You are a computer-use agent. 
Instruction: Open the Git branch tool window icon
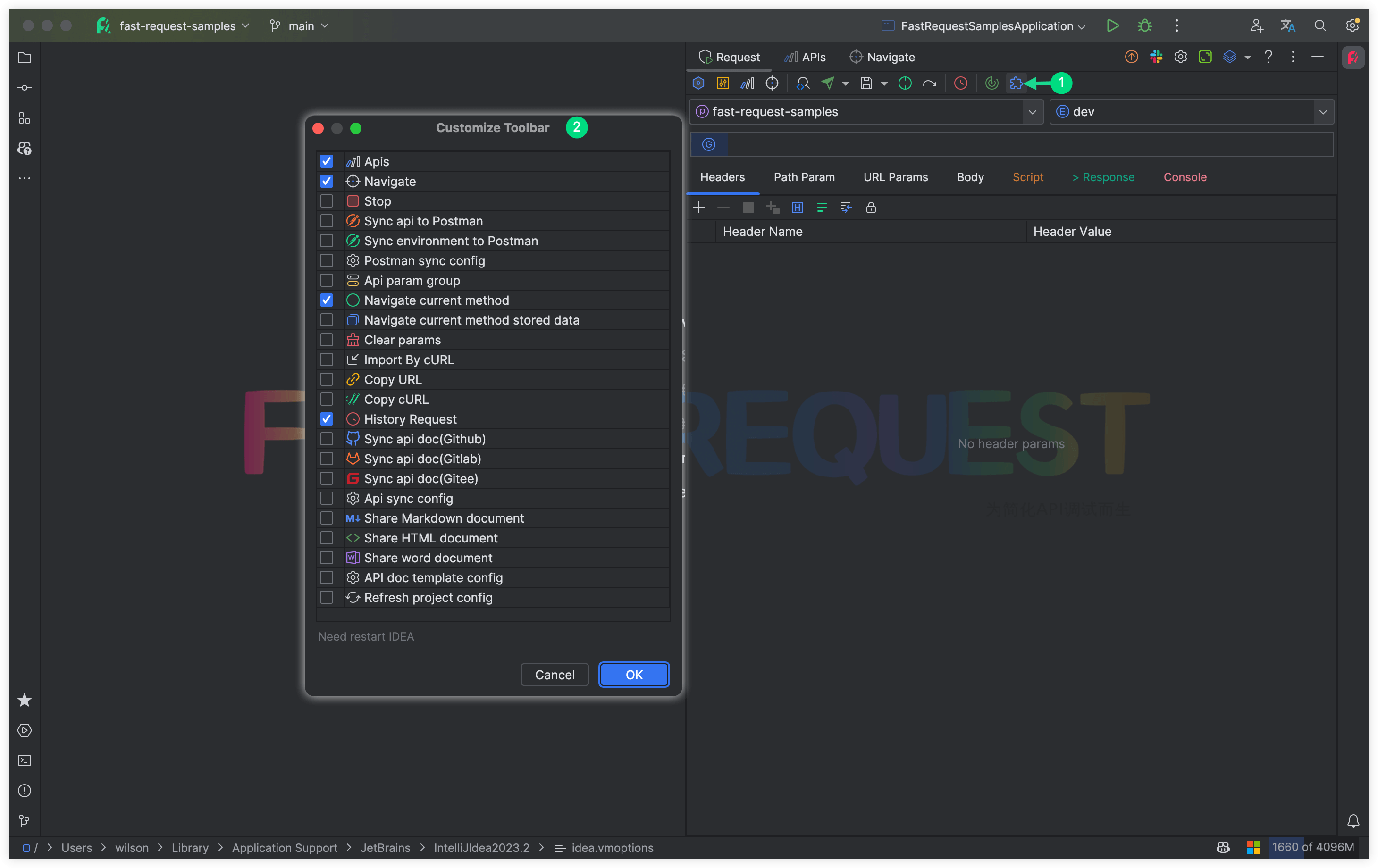25,820
